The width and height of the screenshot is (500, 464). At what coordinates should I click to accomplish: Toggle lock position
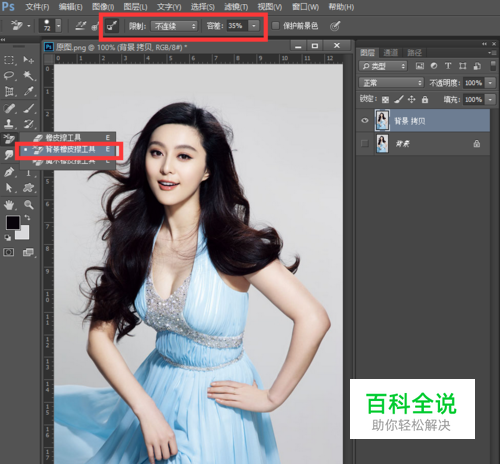412,99
